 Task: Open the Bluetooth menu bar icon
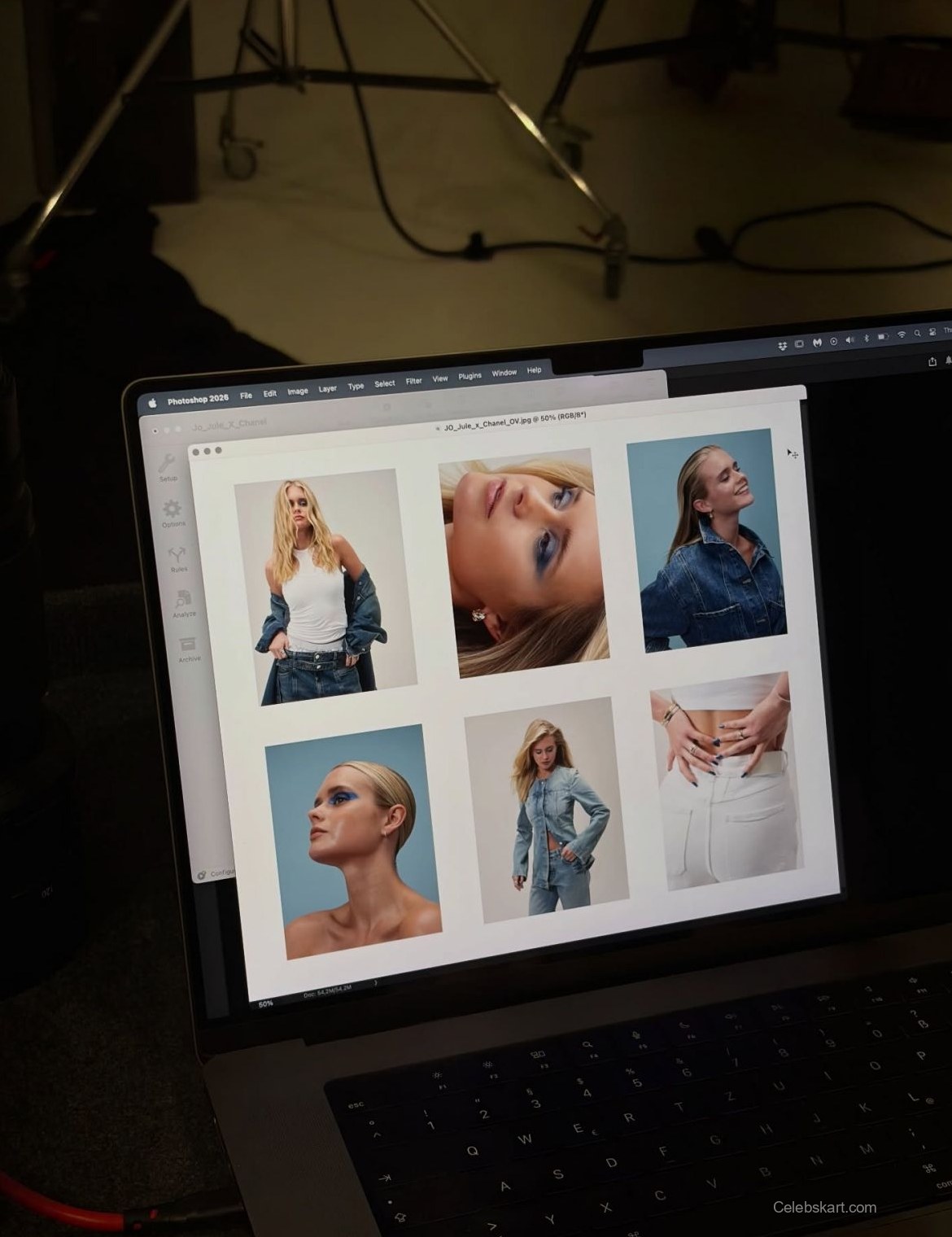tap(866, 339)
